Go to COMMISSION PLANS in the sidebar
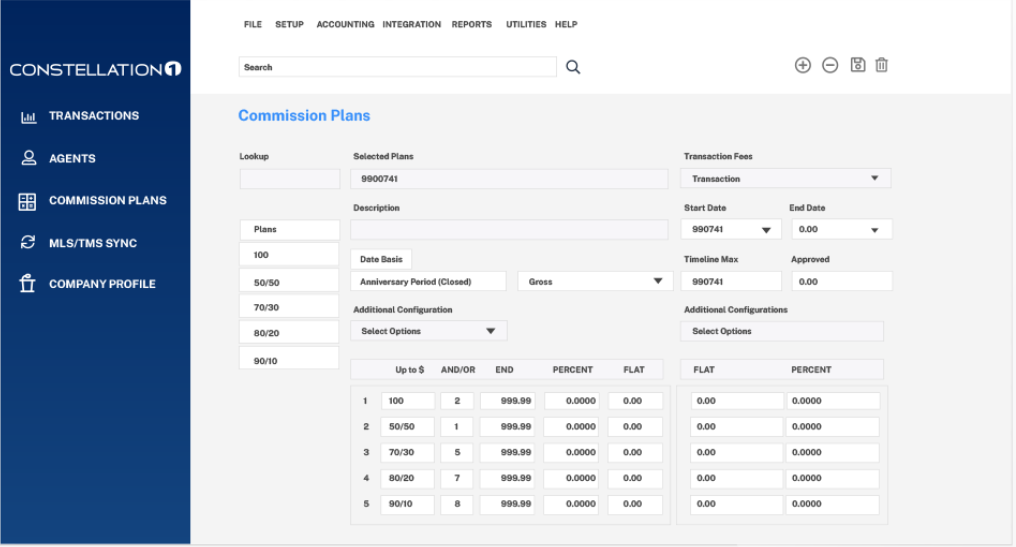This screenshot has width=1016, height=547. click(108, 200)
